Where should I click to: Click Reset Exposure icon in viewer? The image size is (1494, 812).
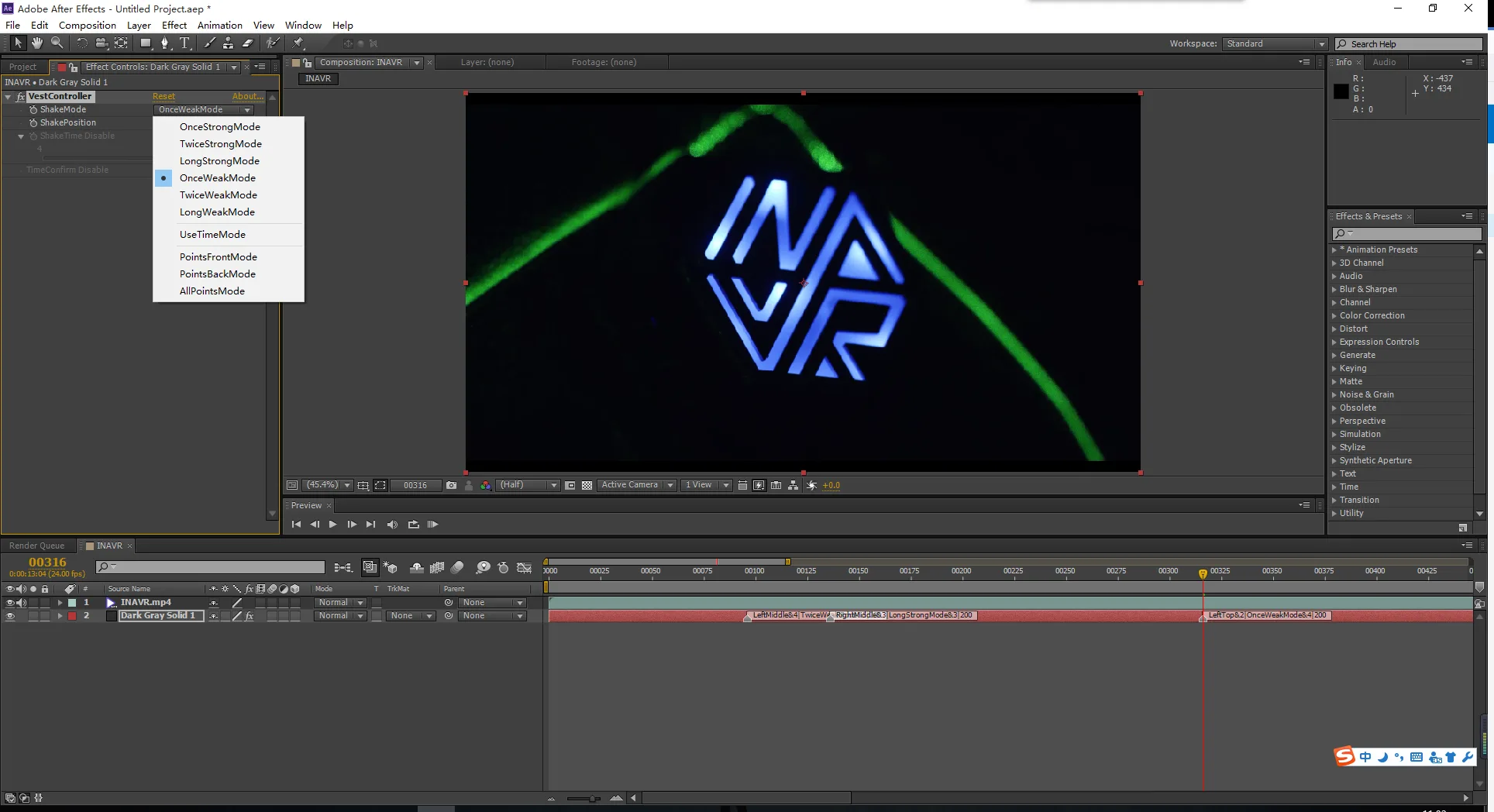click(811, 485)
